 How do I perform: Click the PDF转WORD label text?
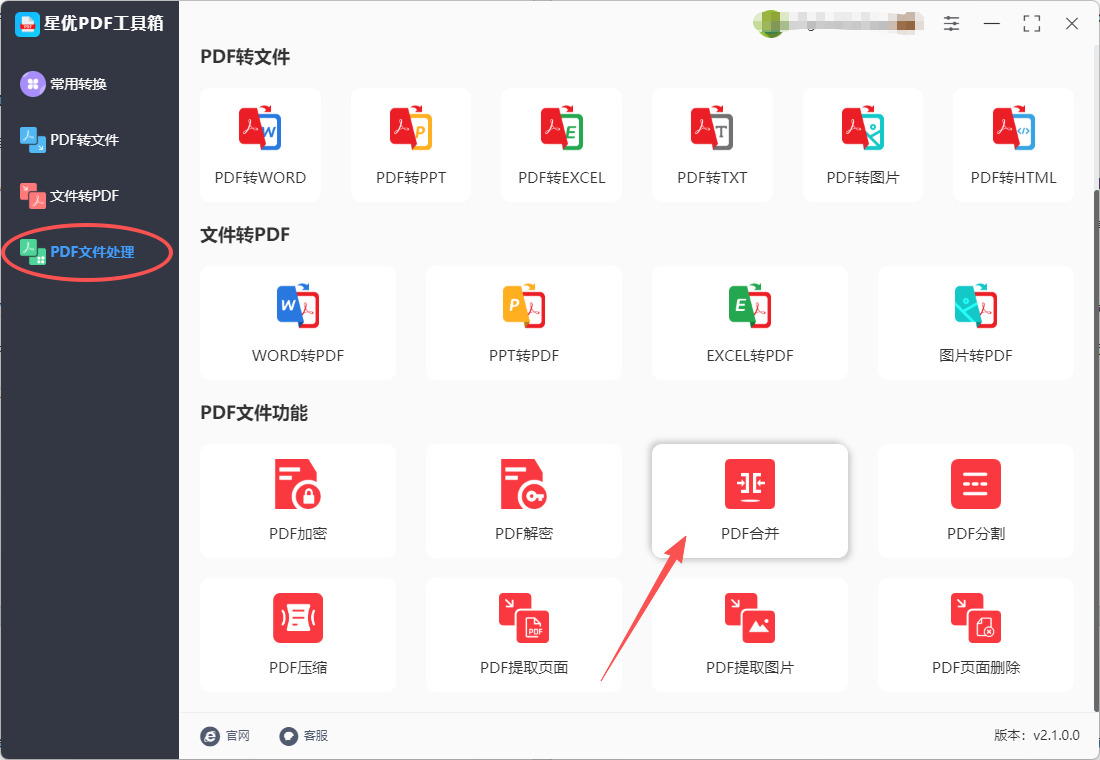[260, 178]
